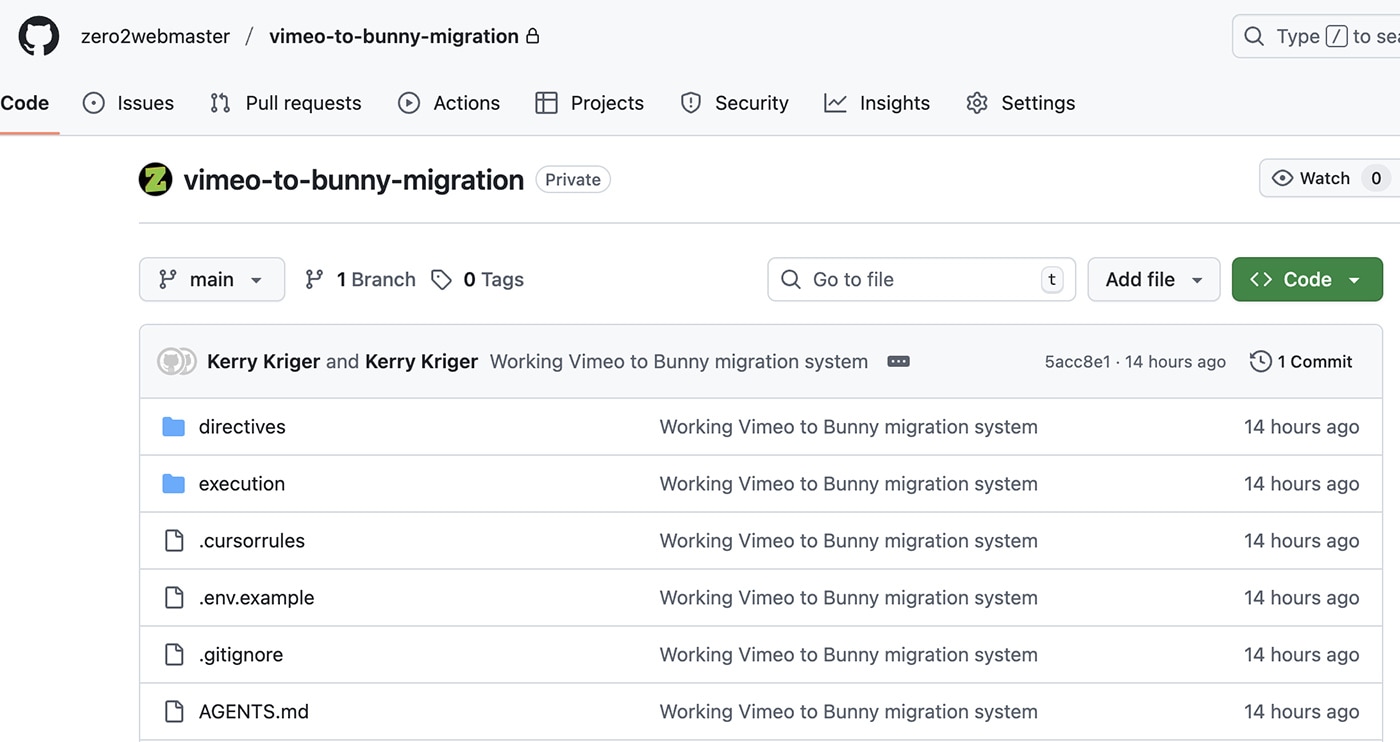Click the tag icon beside Tags
This screenshot has height=742, width=1400.
pos(441,280)
